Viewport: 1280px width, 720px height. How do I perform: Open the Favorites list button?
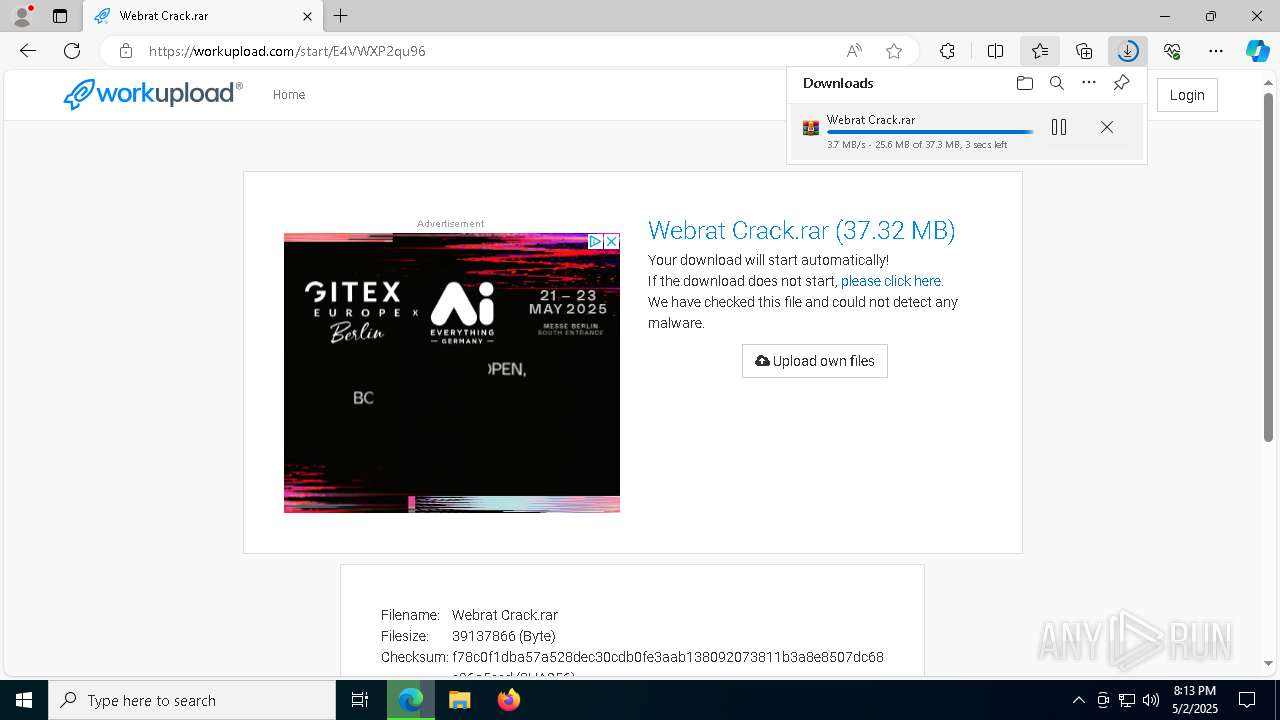(1040, 51)
